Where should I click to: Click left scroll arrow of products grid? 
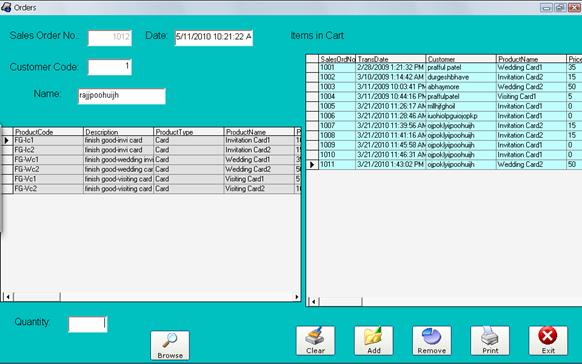point(8,297)
